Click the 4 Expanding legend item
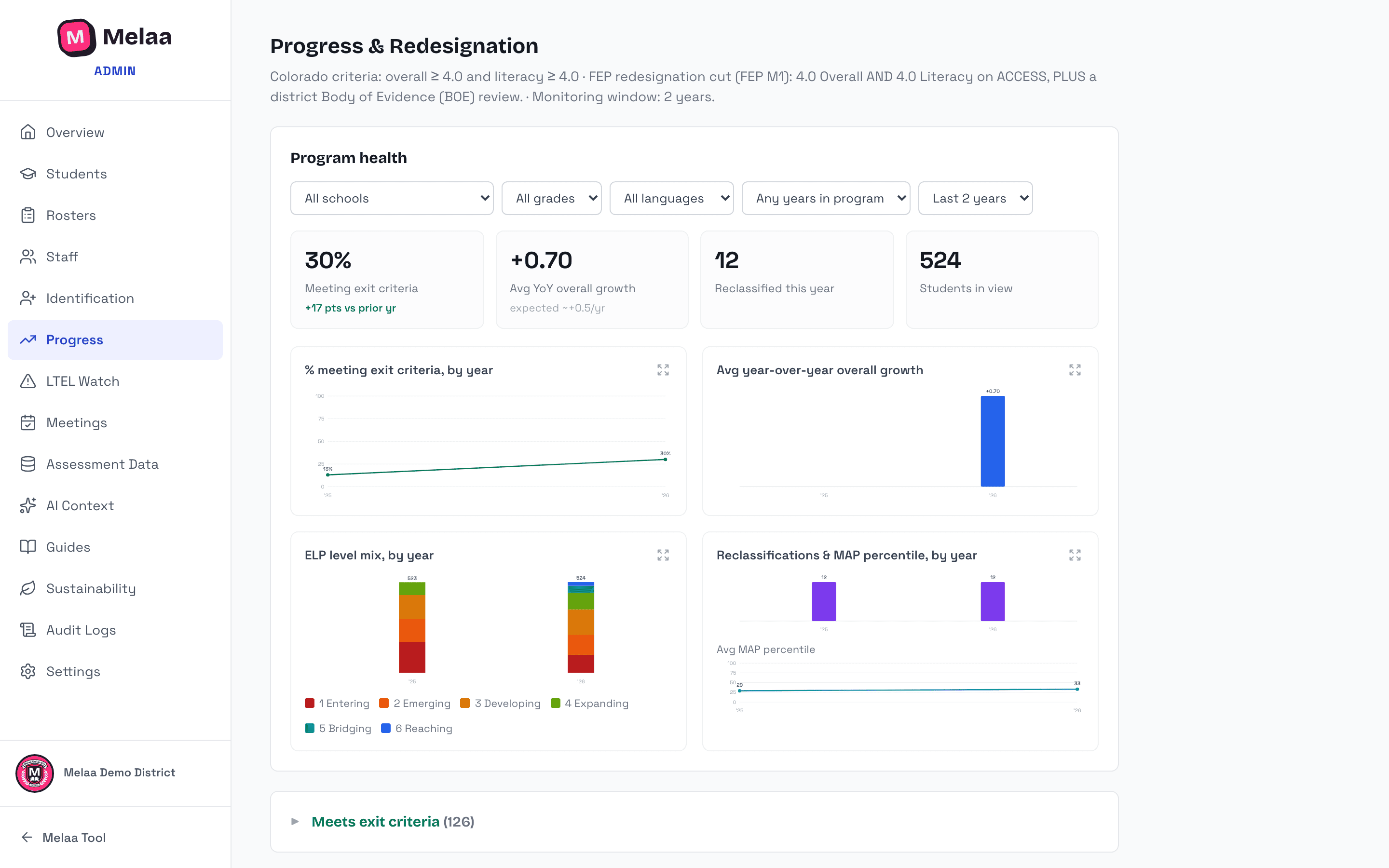Screen dimensions: 1389x868 pyautogui.click(x=589, y=703)
